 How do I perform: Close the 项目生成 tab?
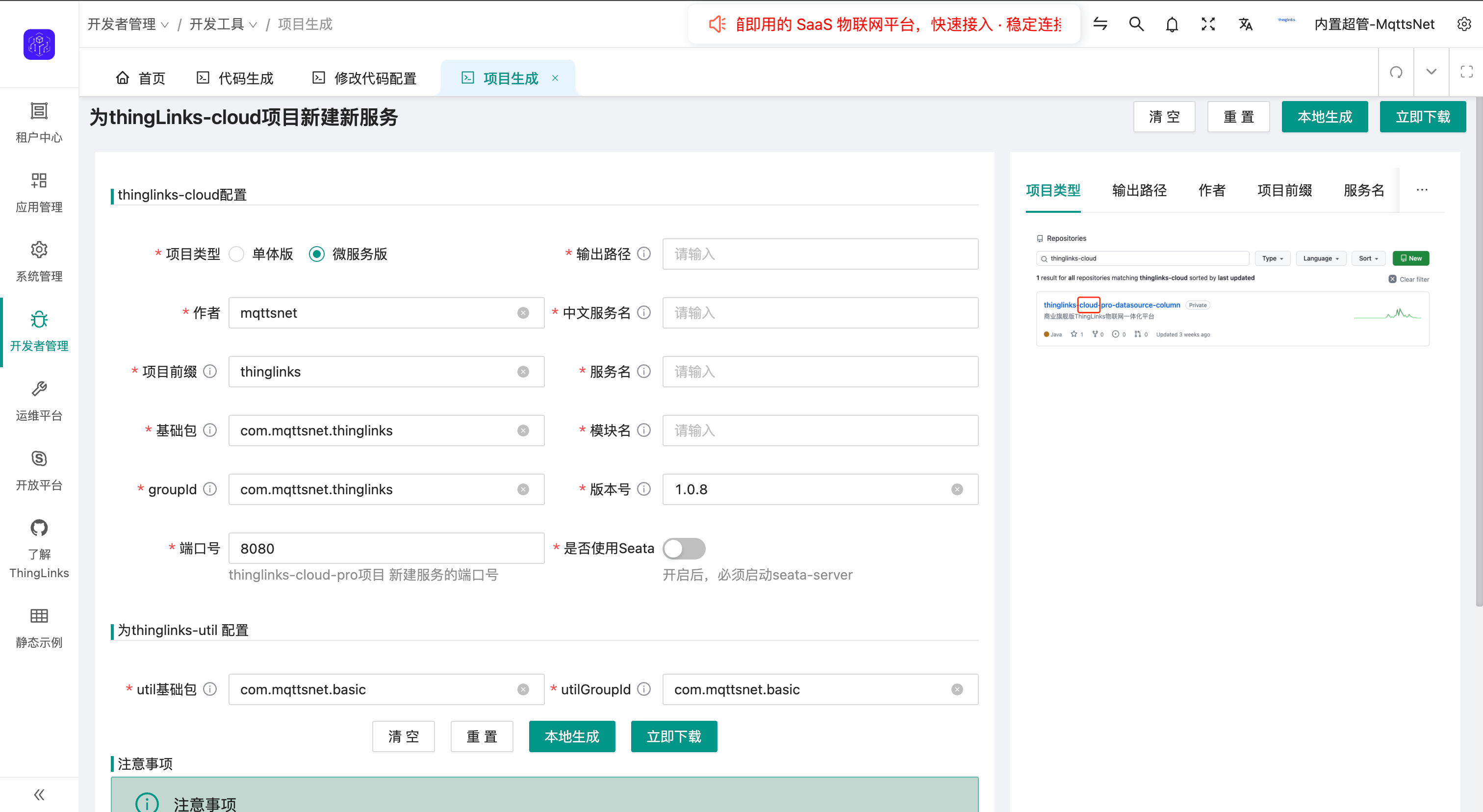[555, 77]
